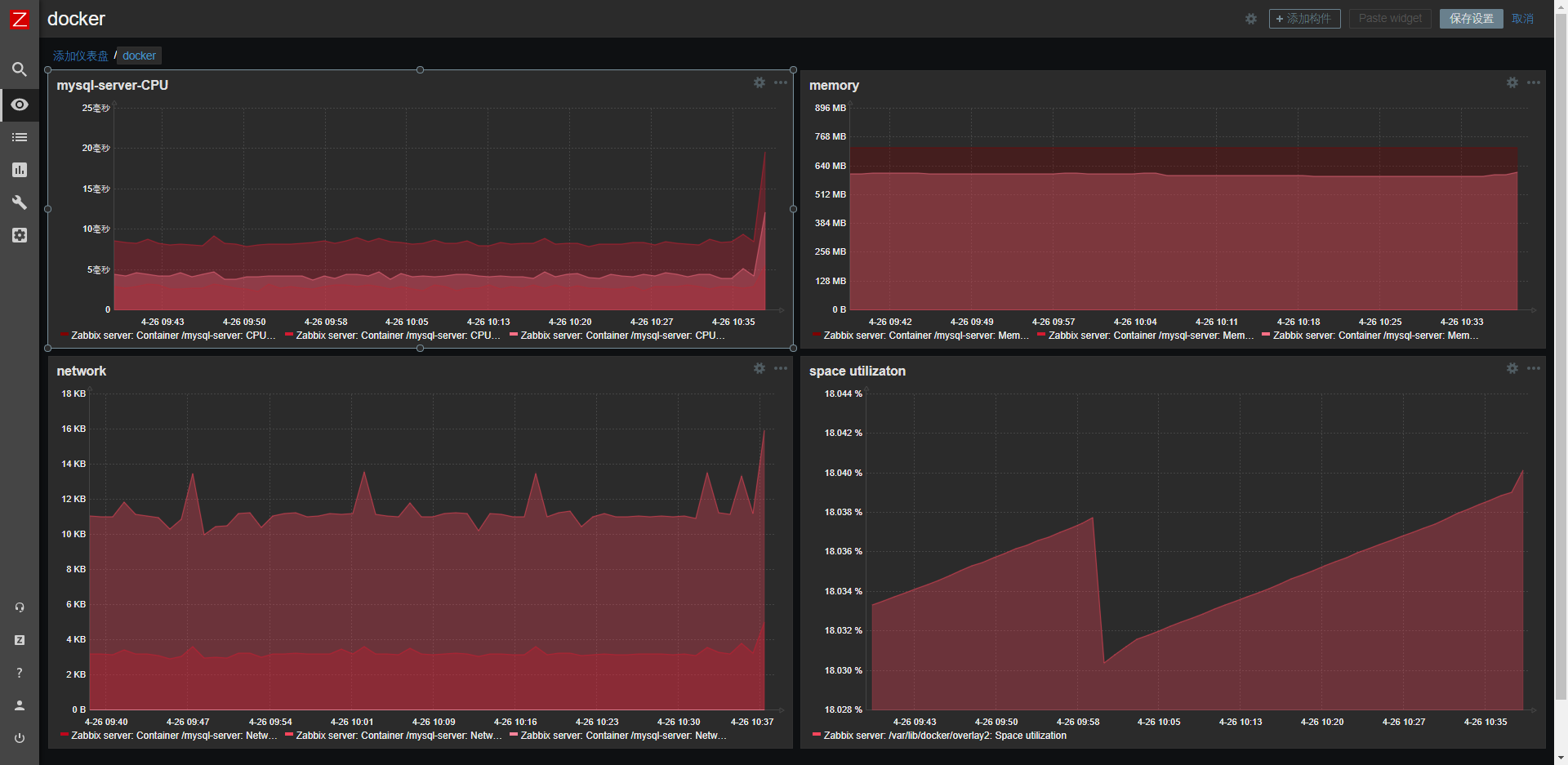Open the Monitoring eye icon
This screenshot has width=1568, height=765.
point(20,105)
